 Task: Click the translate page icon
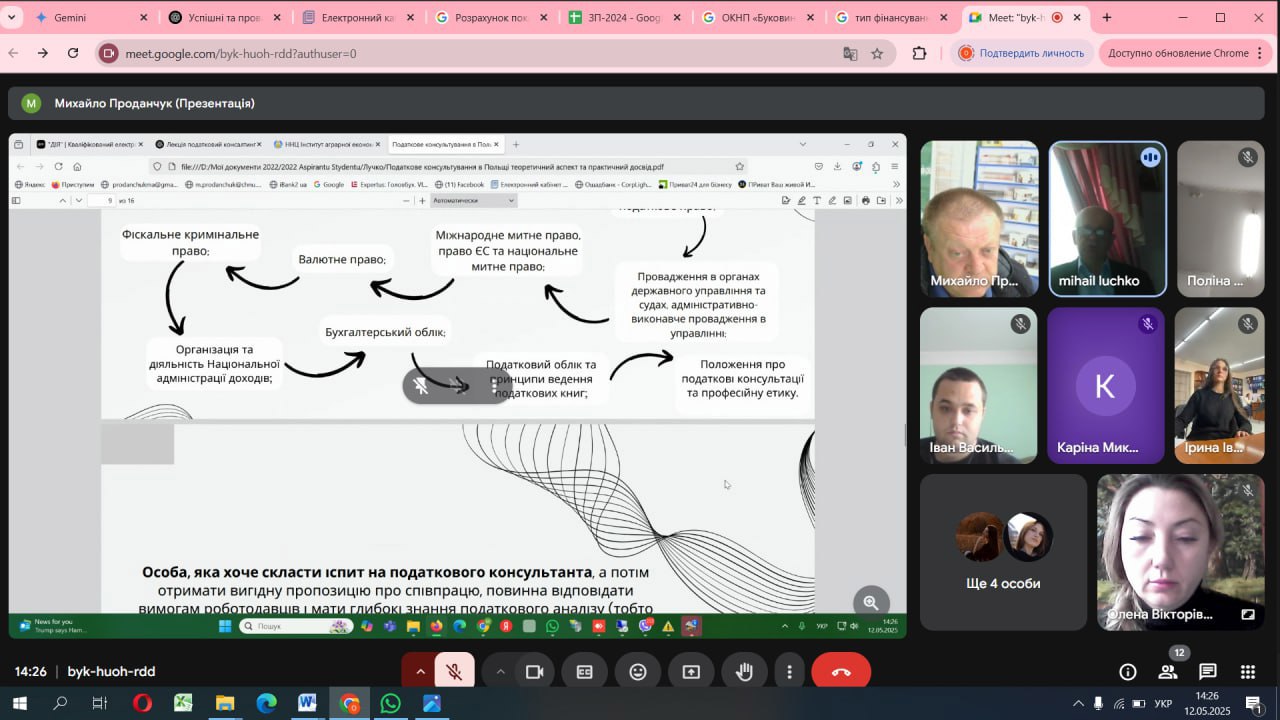pyautogui.click(x=850, y=53)
